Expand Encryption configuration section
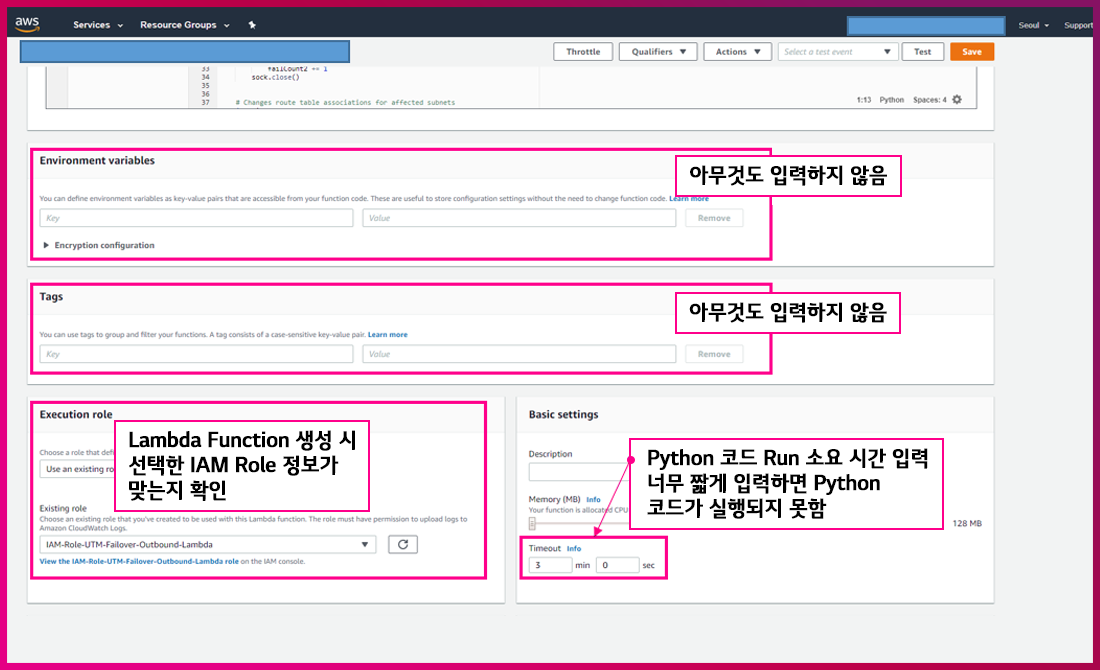Screen dimensions: 1100x670 click(98, 245)
